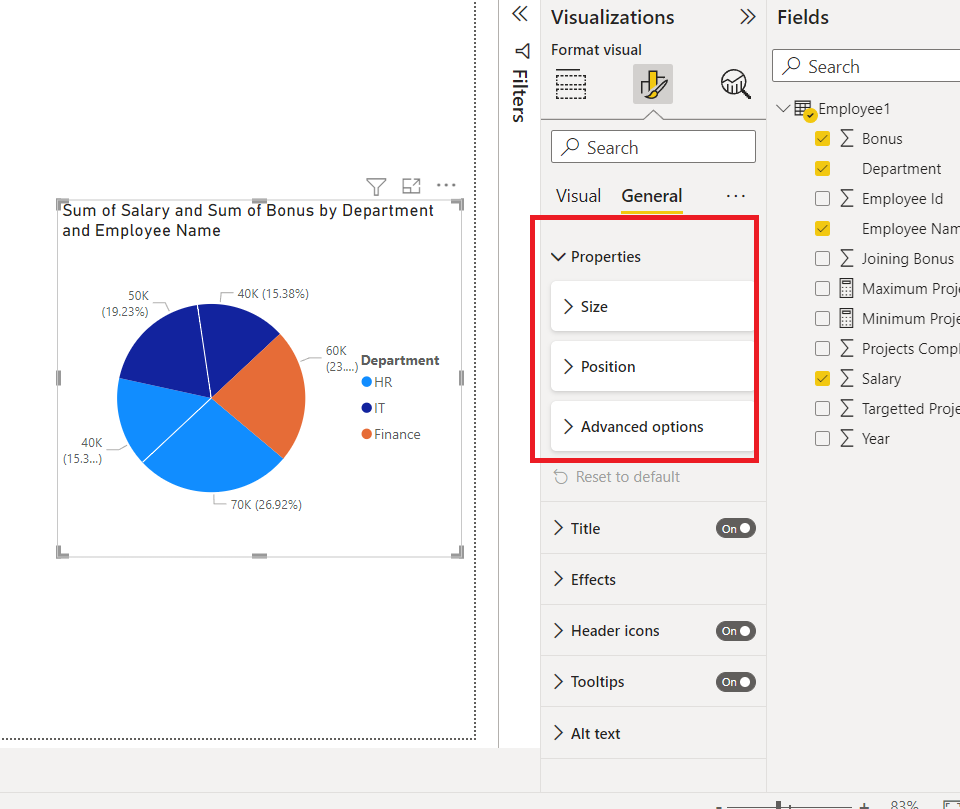Screen dimensions: 960x809
Task: Collapse the Employee1 table tree
Action: [x=782, y=108]
